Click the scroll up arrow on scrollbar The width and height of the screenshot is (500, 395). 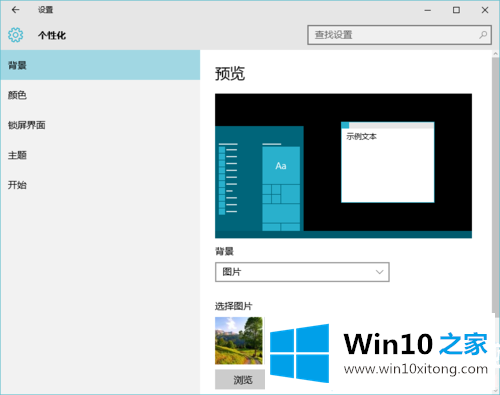(x=495, y=54)
